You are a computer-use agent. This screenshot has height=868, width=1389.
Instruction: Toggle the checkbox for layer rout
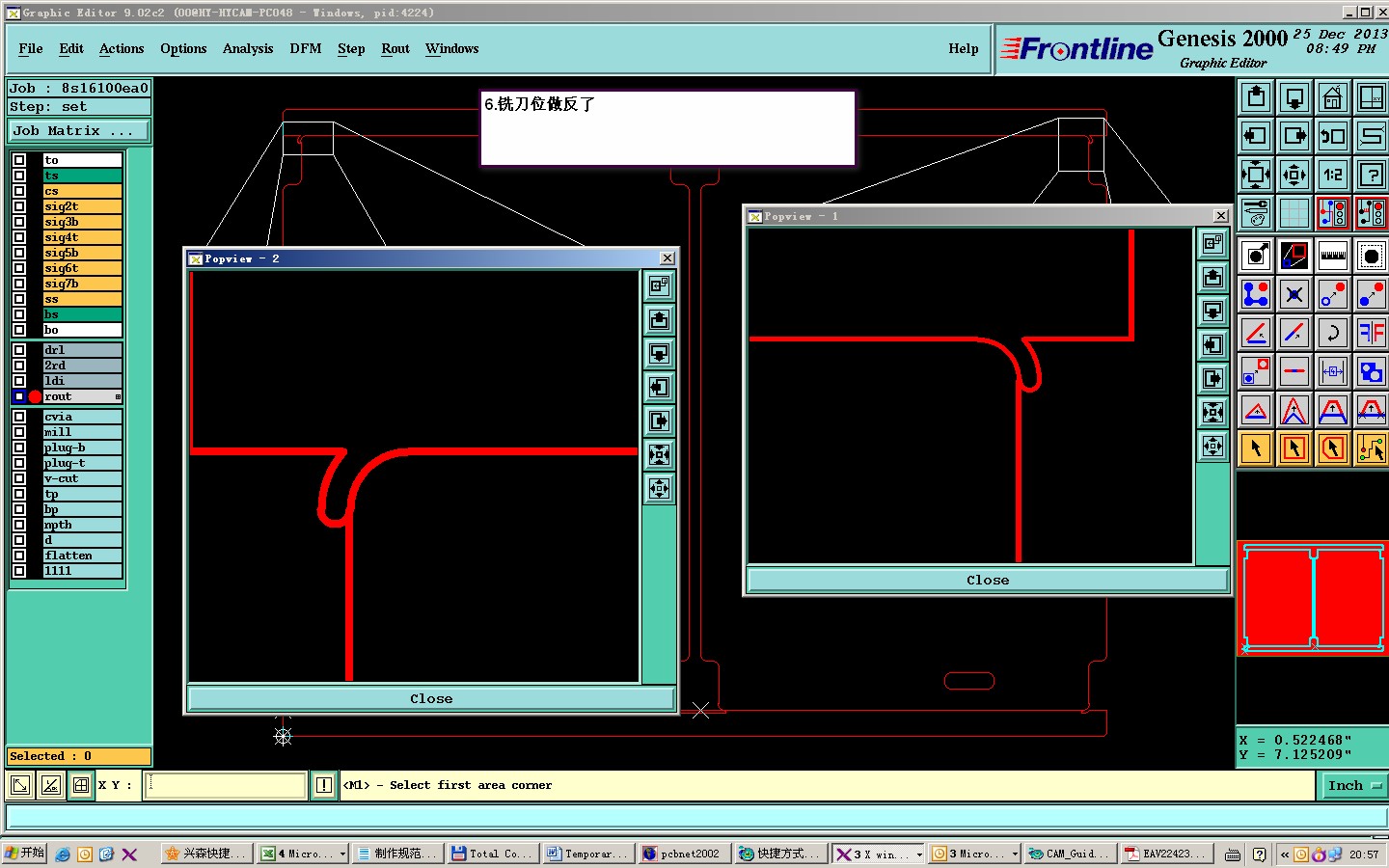click(x=19, y=396)
